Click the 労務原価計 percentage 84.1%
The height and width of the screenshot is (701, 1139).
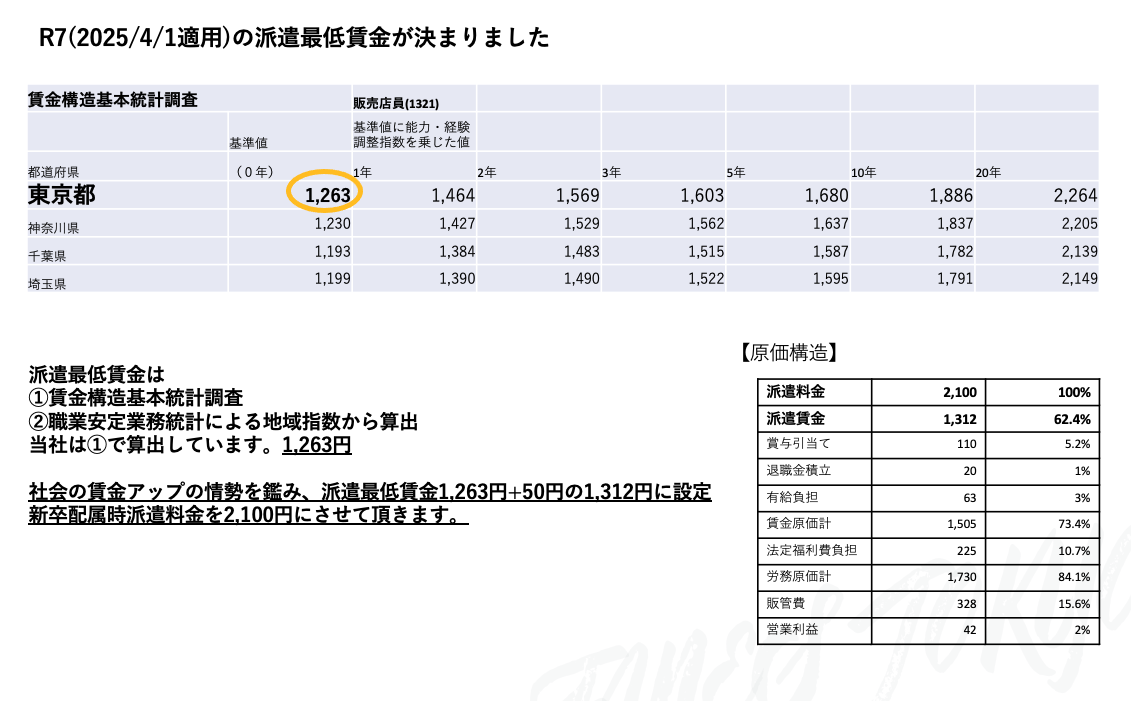[x=1074, y=577]
